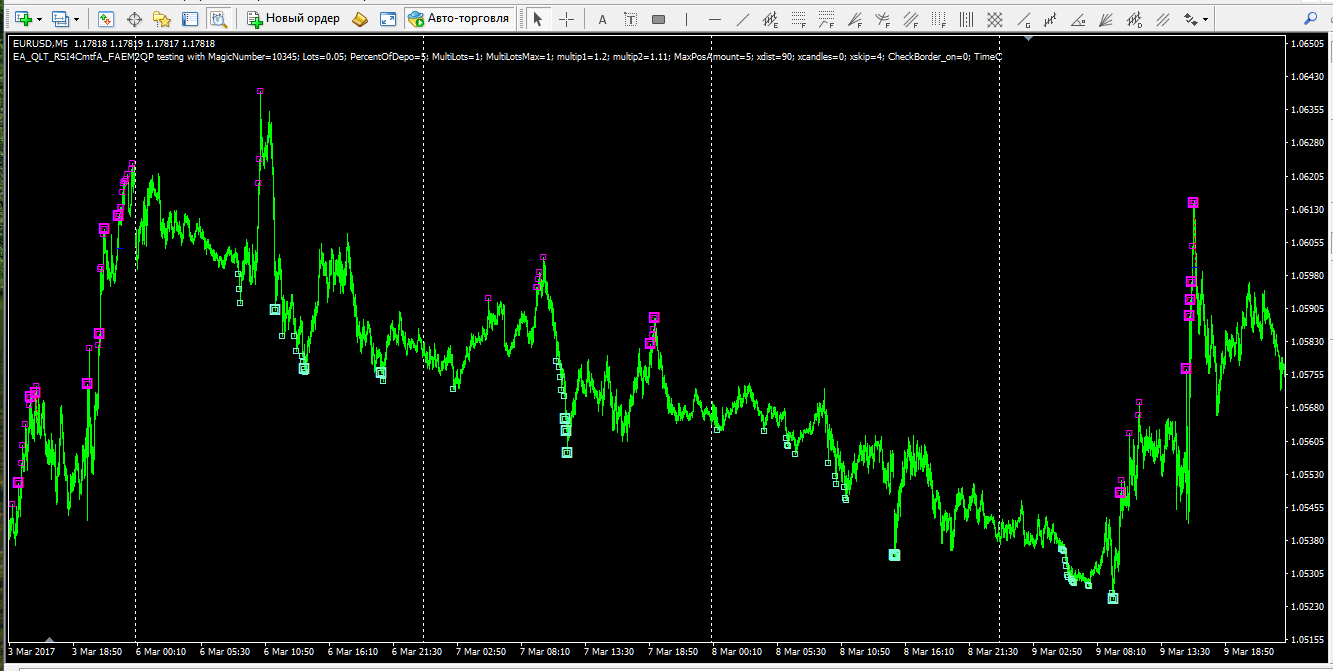Open the chart profiles icon

click(x=60, y=18)
